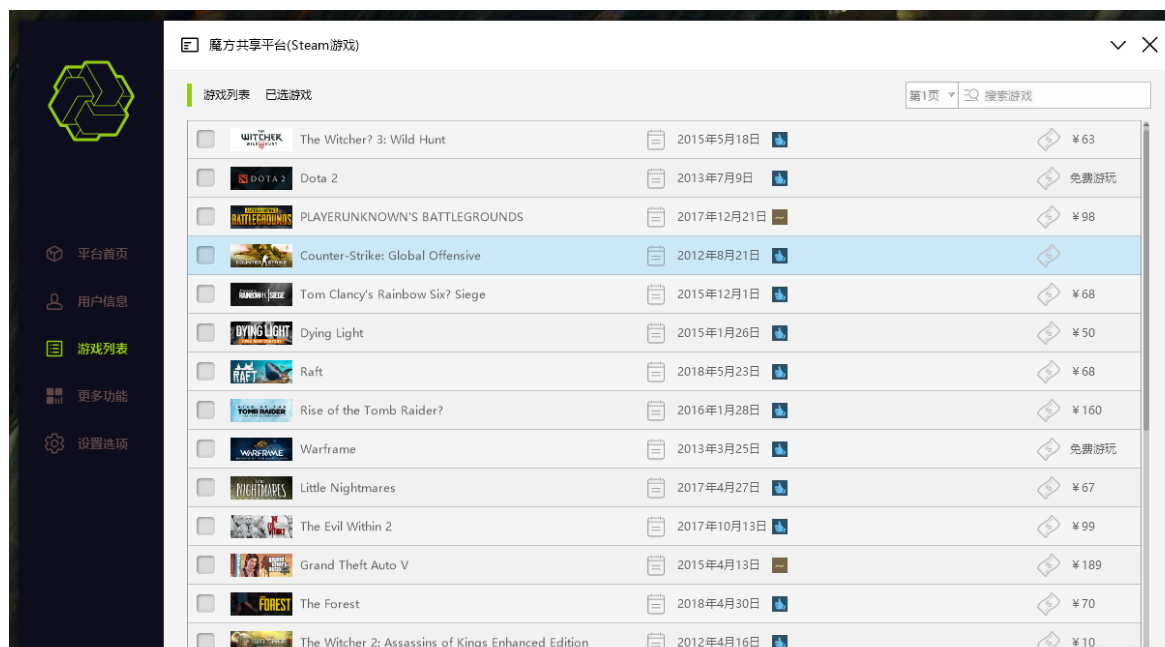
Task: Focus the 搜索游戏 search field
Action: 1054,95
